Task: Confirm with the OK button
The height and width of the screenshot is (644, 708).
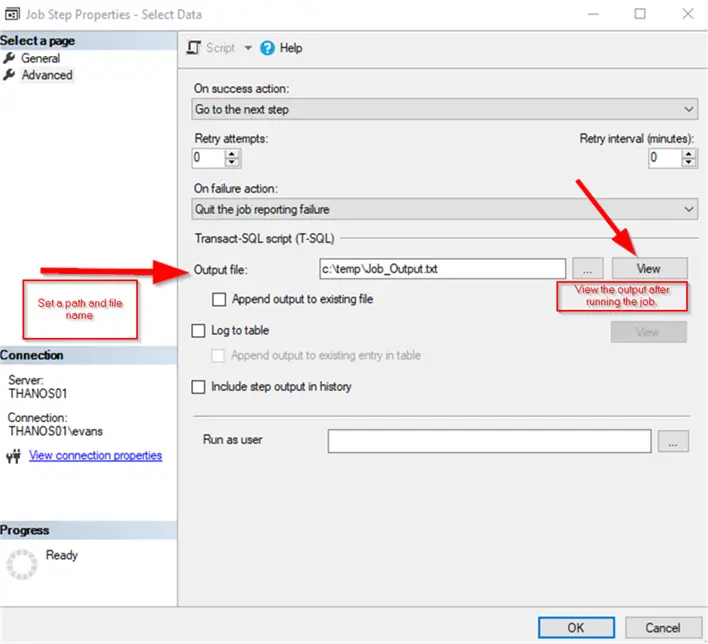Action: pos(576,628)
